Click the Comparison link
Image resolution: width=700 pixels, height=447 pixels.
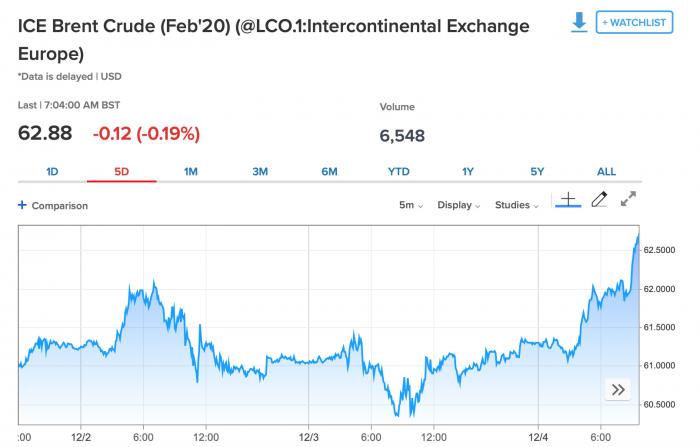click(60, 205)
